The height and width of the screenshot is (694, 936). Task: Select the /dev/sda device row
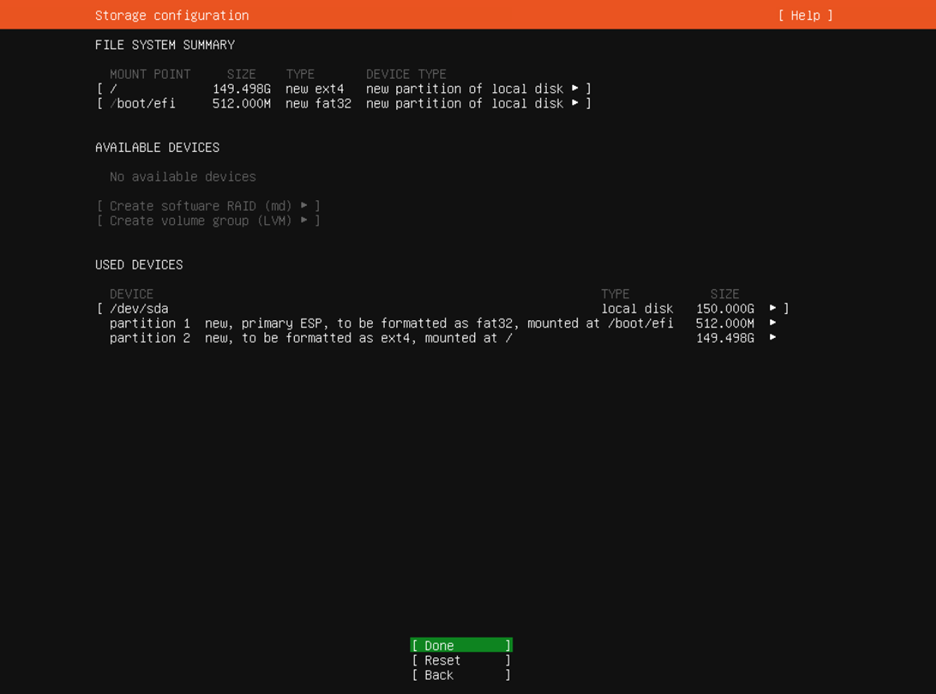[x=139, y=309]
